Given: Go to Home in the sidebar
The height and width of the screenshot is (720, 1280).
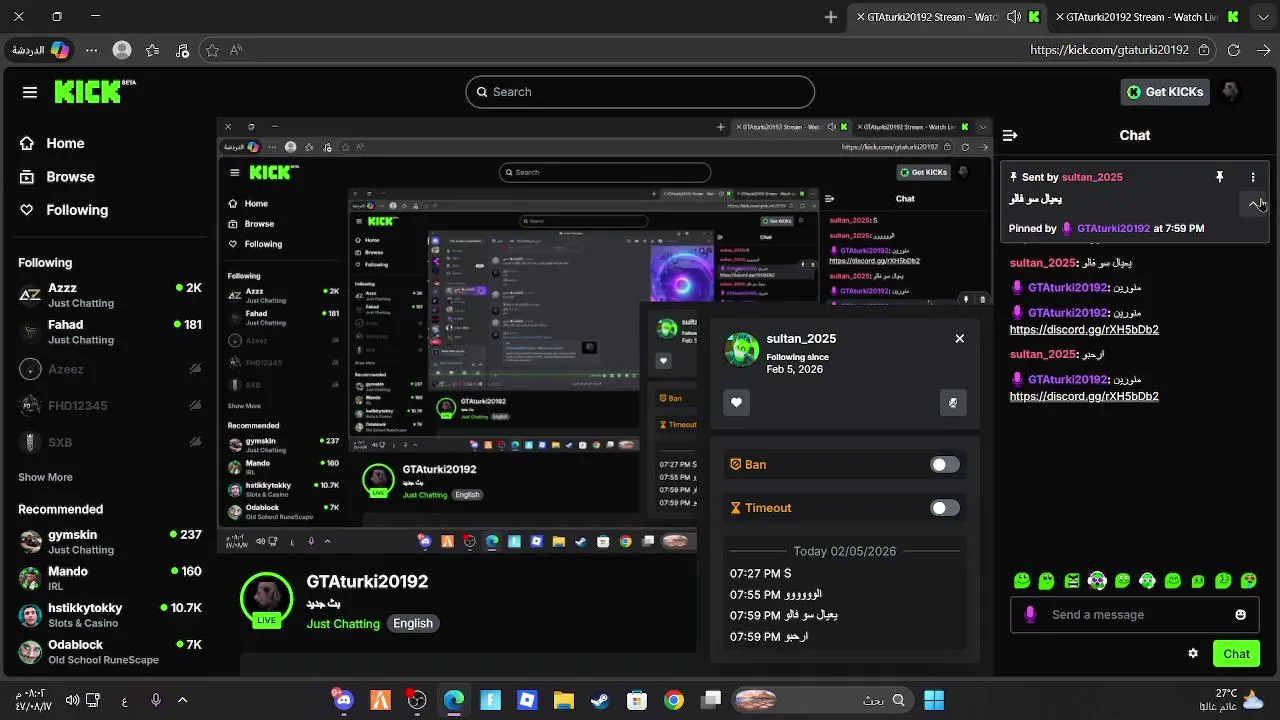Looking at the screenshot, I should pos(52,143).
